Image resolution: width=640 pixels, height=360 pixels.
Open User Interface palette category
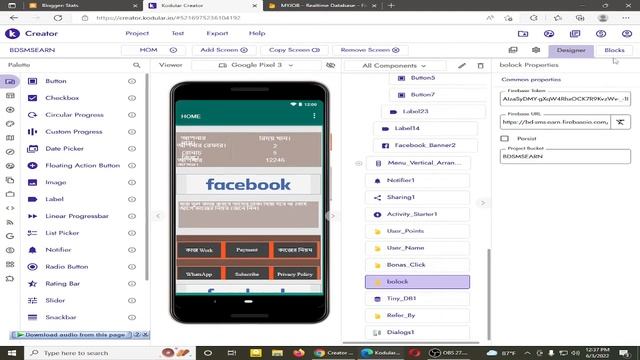click(10, 82)
